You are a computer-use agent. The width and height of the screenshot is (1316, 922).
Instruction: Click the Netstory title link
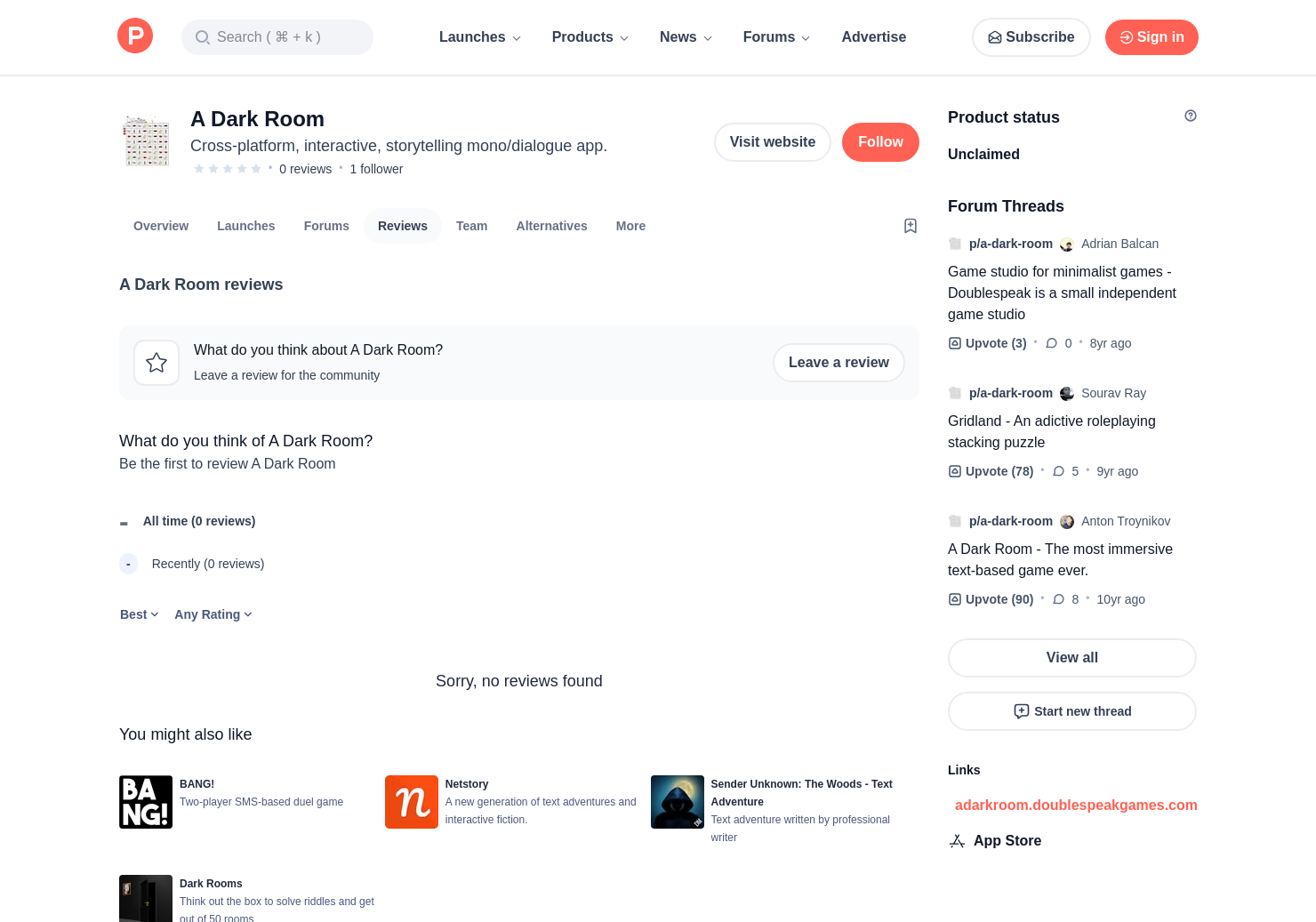click(x=467, y=784)
